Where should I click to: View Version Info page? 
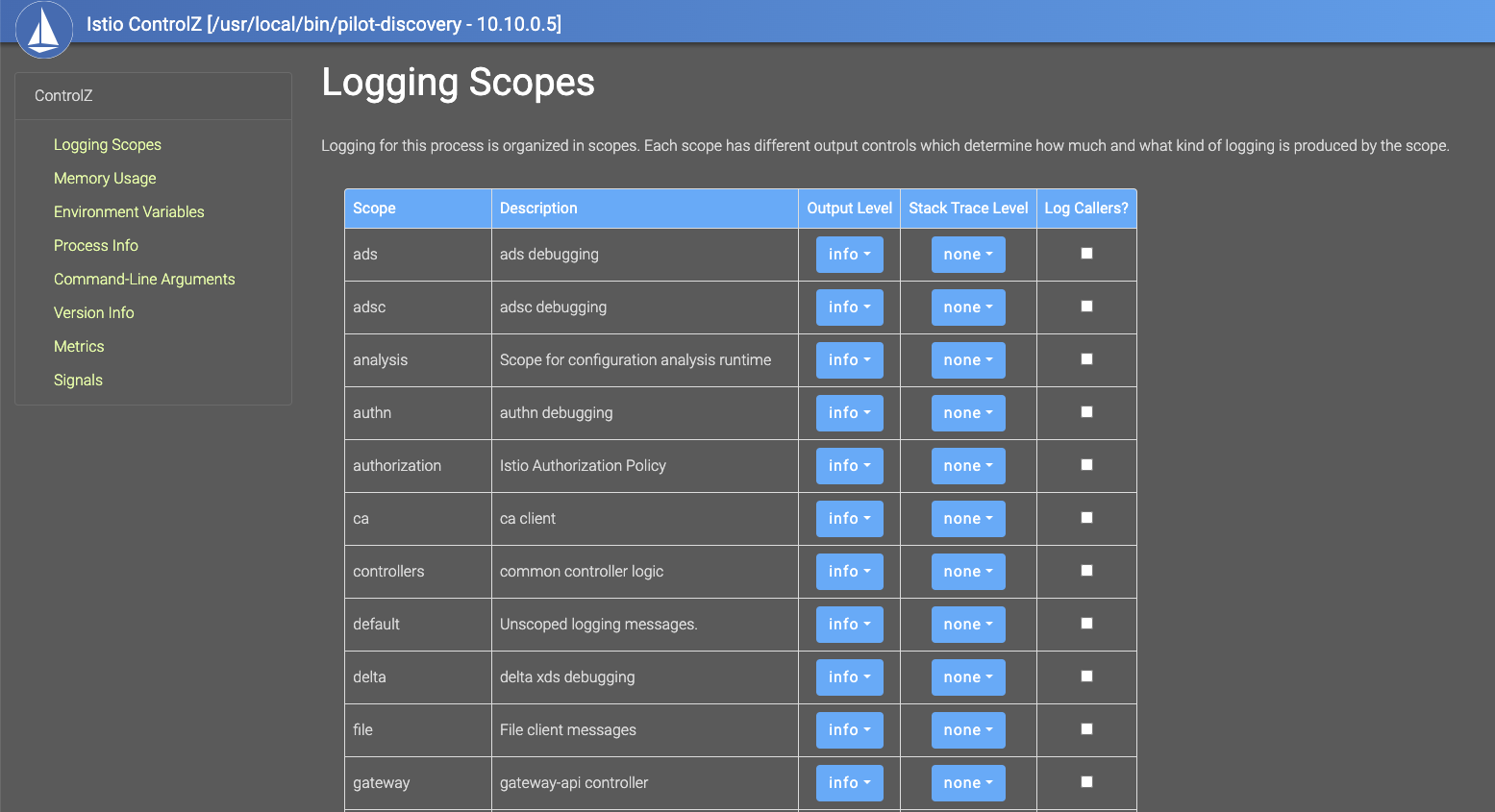click(x=94, y=312)
